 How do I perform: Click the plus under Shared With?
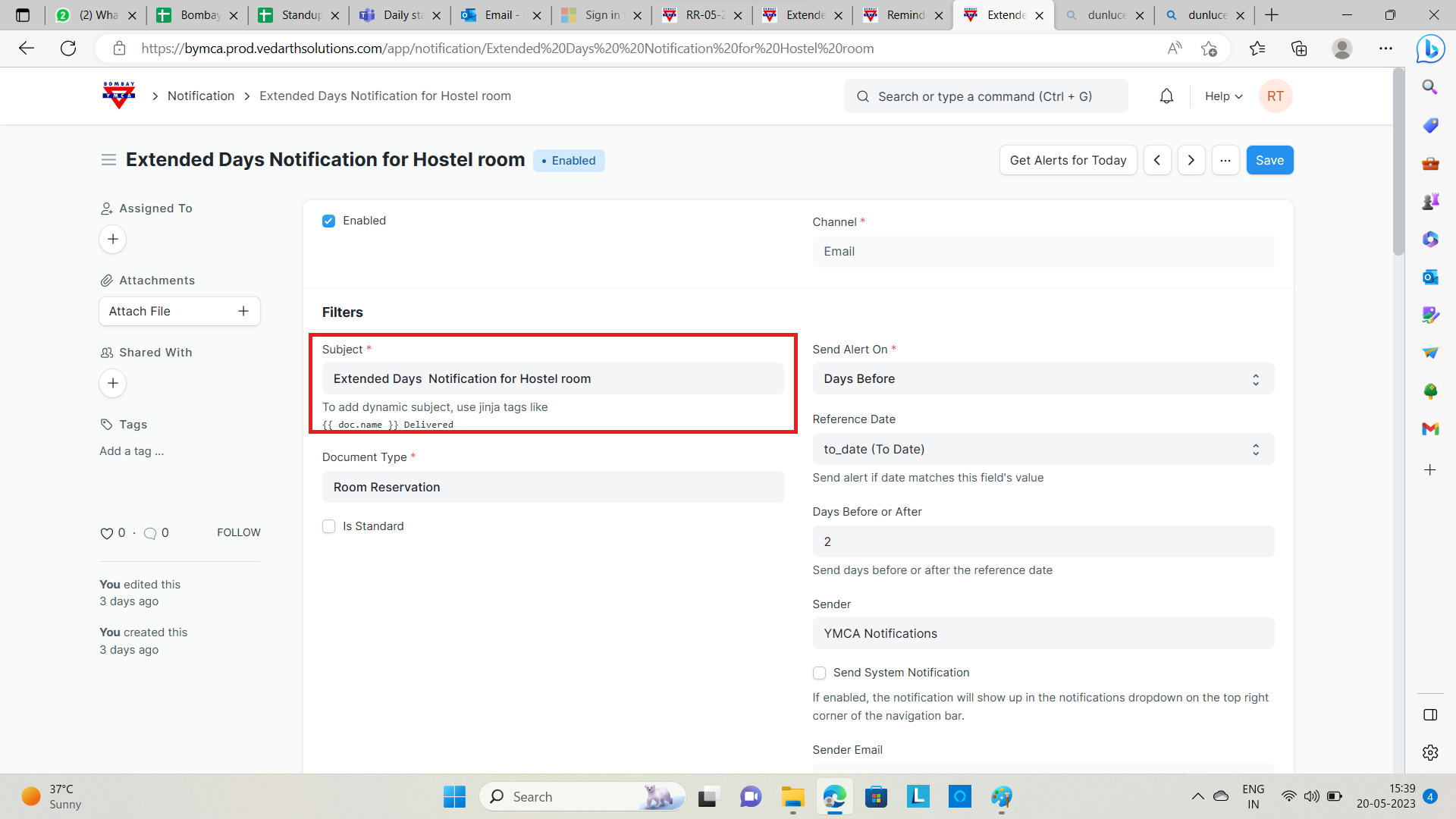(113, 384)
